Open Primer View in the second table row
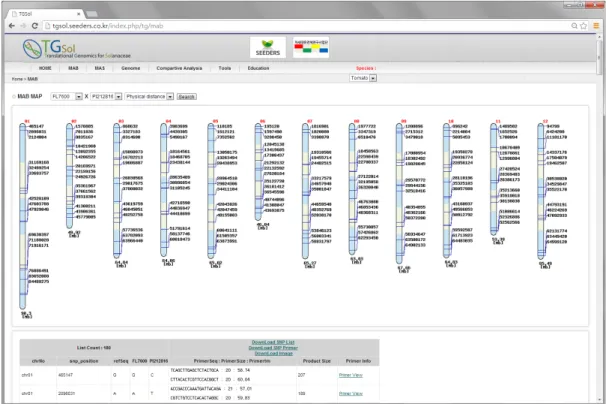This screenshot has width=606, height=404. tap(351, 394)
